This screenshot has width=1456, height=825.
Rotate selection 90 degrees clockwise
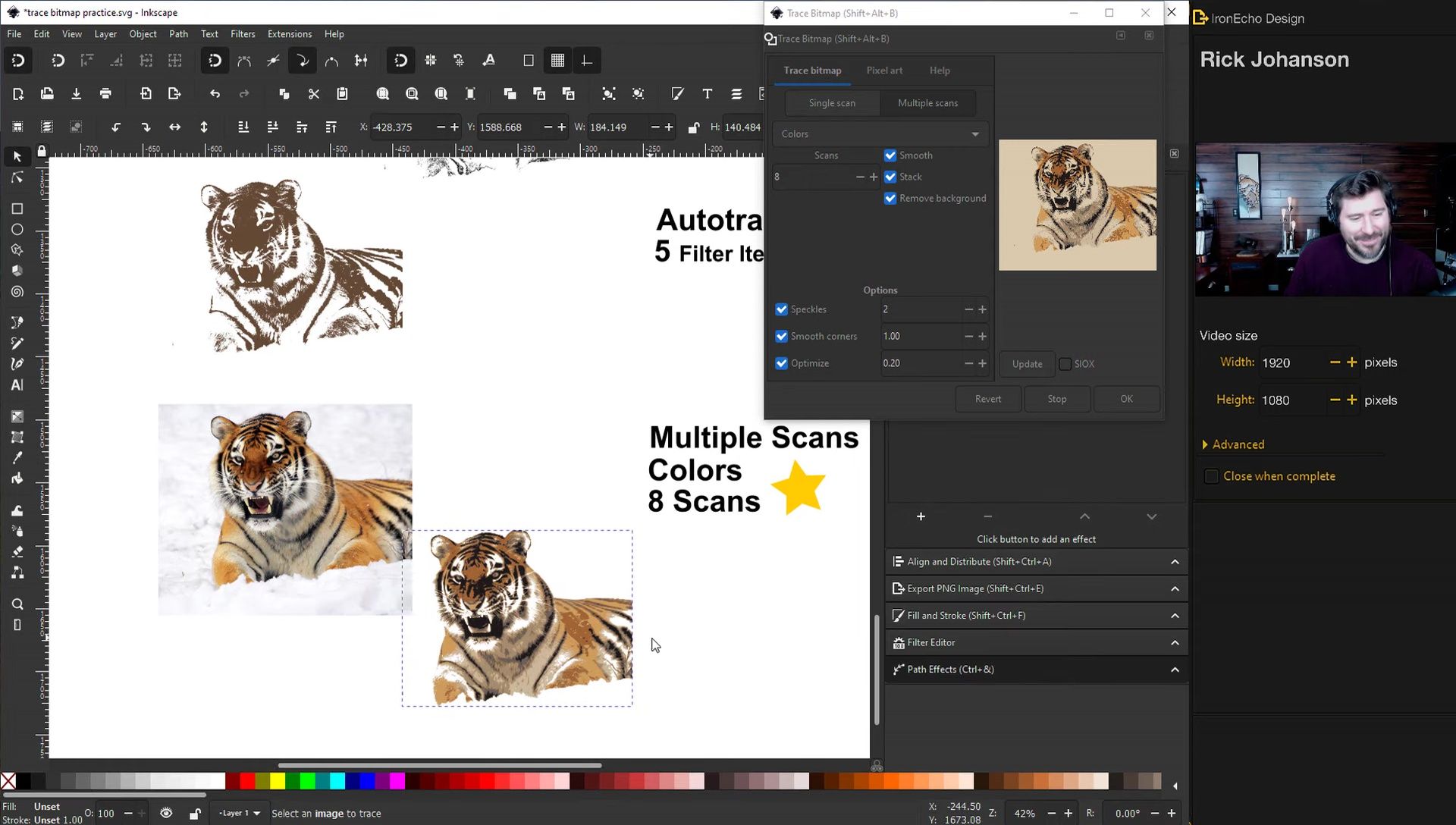(146, 127)
